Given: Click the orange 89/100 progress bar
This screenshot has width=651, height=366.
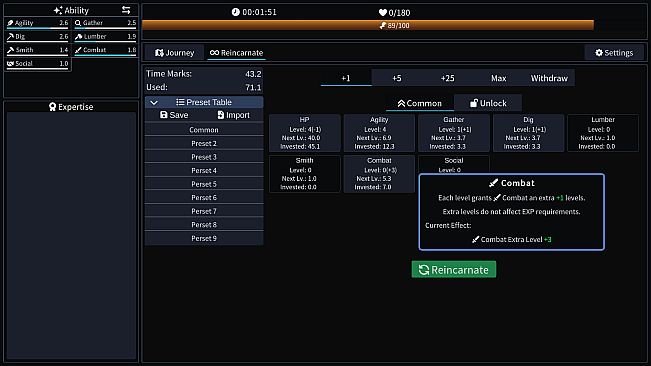Looking at the screenshot, I should tap(368, 25).
